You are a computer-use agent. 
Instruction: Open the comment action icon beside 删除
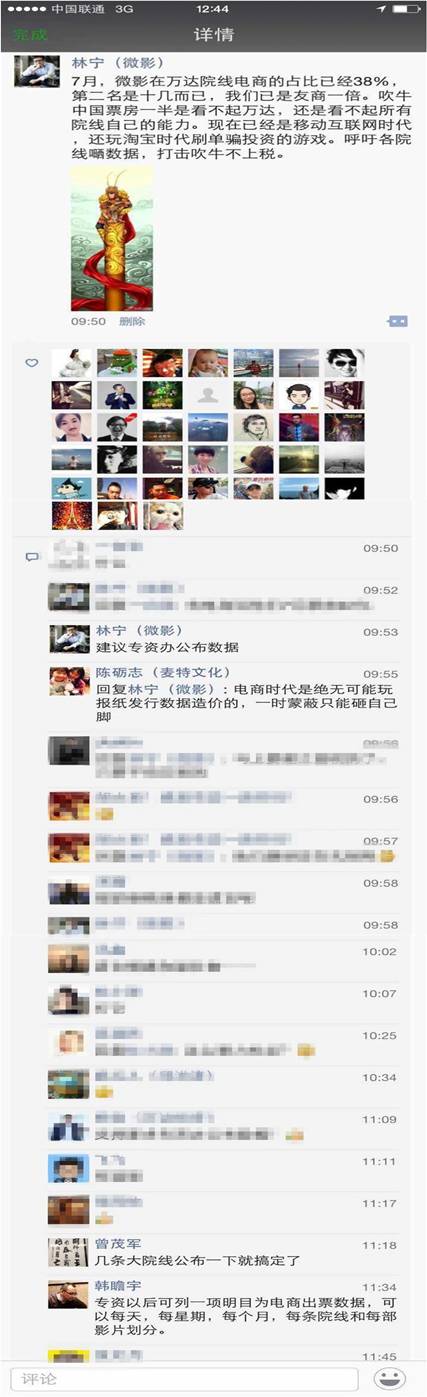(x=398, y=321)
